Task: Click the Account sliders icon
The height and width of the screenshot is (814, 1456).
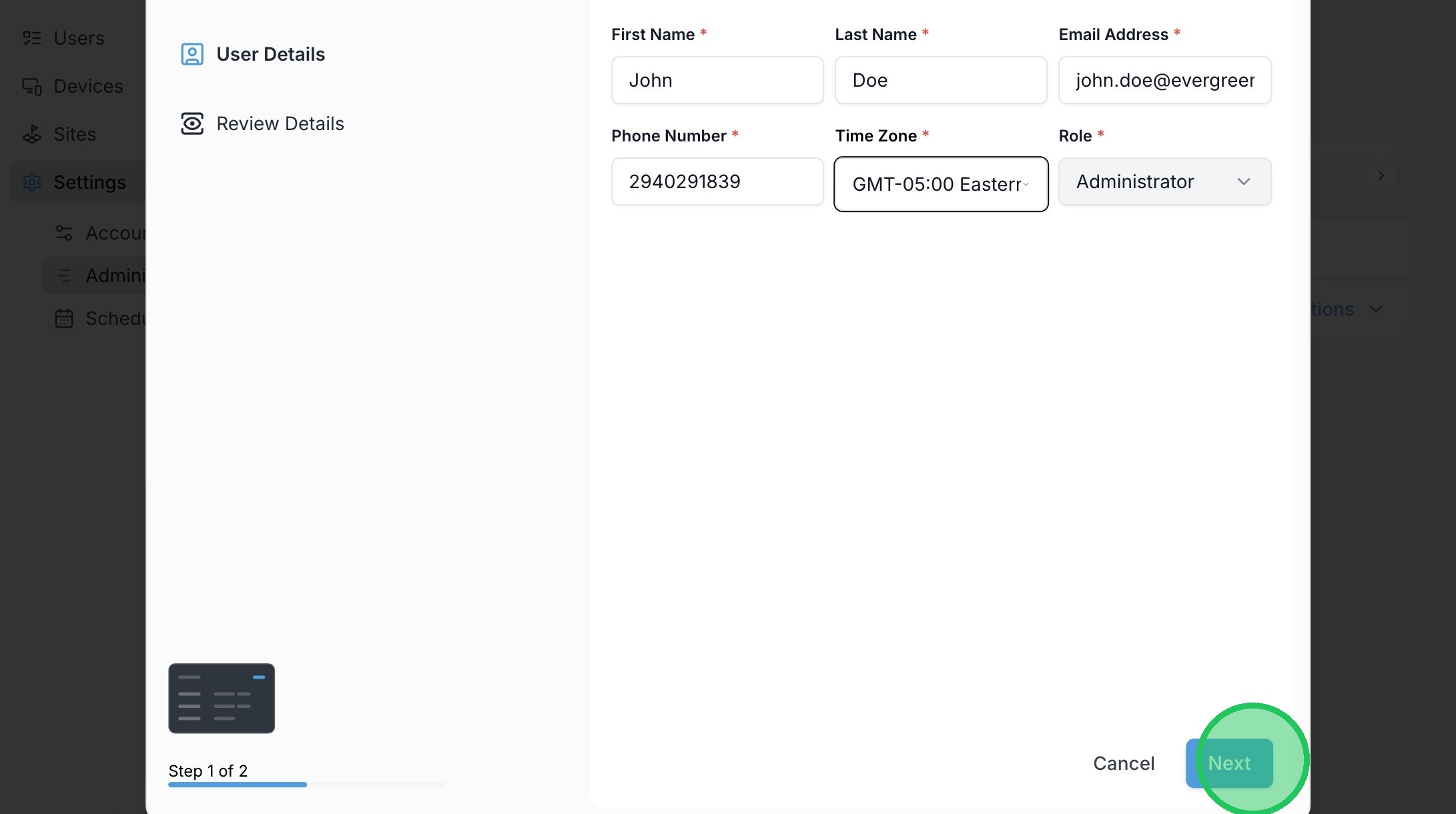Action: point(64,233)
